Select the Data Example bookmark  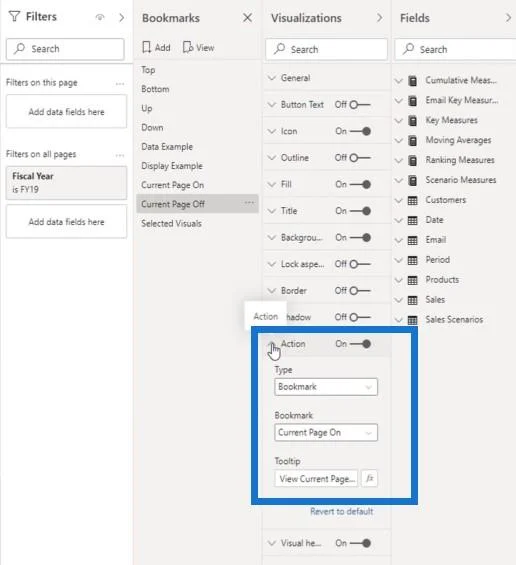pyautogui.click(x=167, y=147)
